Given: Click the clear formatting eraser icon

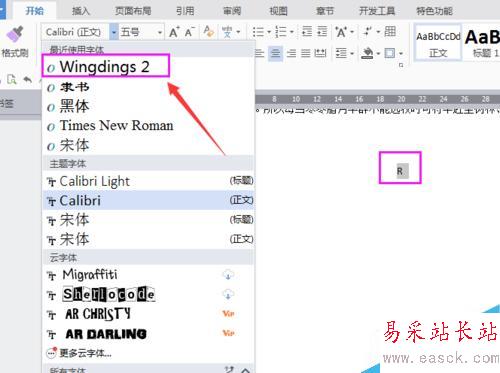Looking at the screenshot, I should [209, 32].
